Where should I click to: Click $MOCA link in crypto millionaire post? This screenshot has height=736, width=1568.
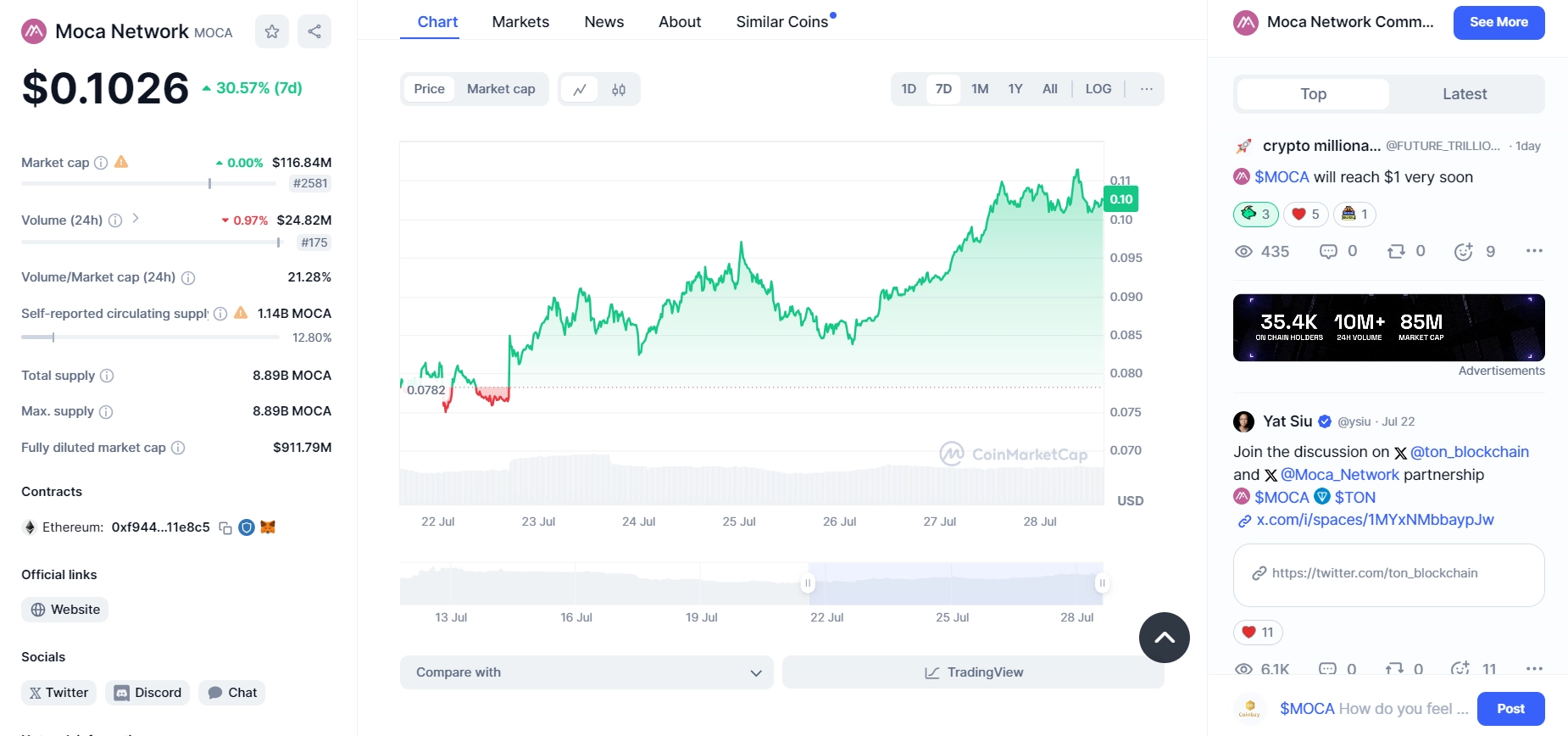point(1282,177)
